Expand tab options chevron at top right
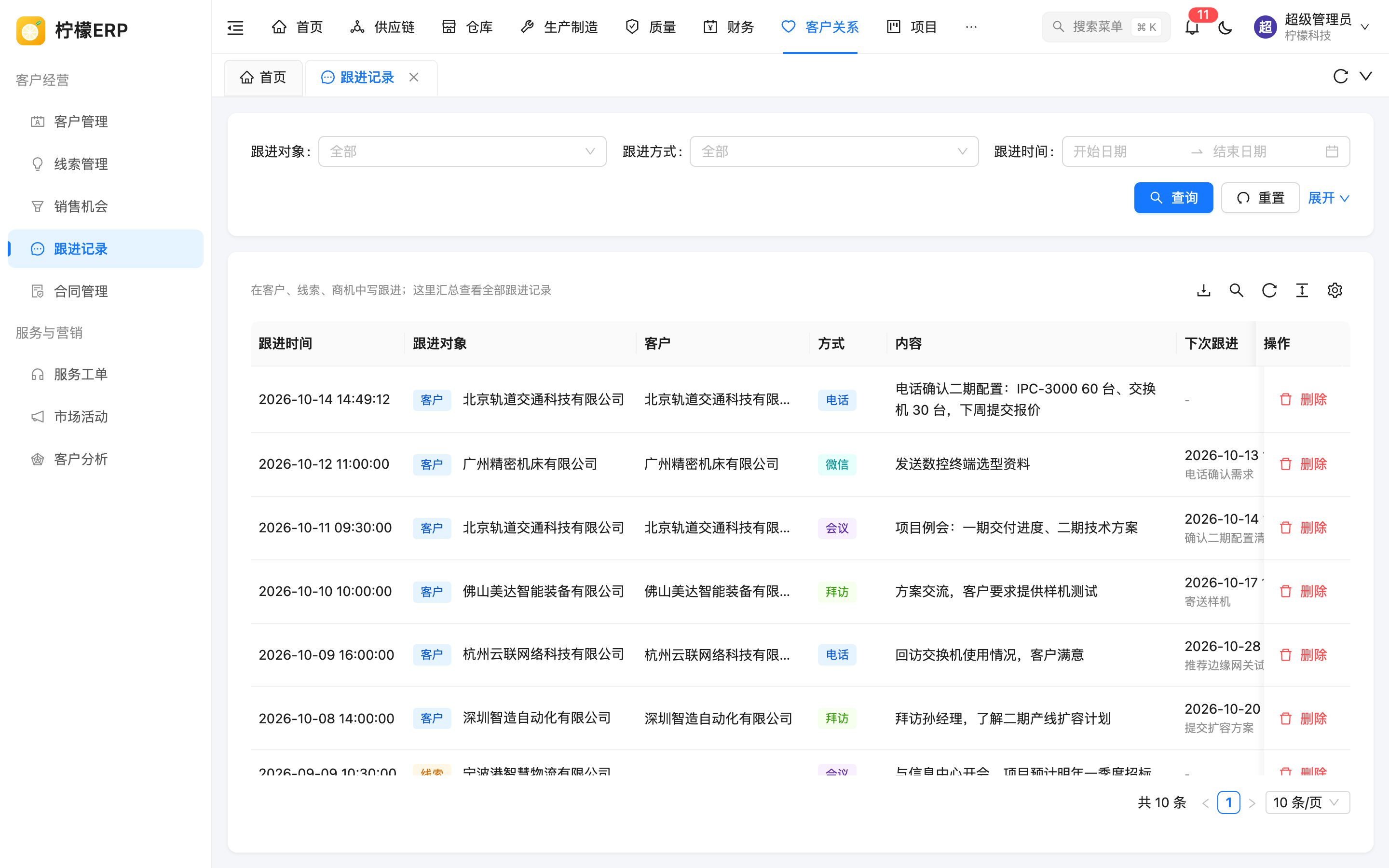The image size is (1389, 868). point(1366,76)
